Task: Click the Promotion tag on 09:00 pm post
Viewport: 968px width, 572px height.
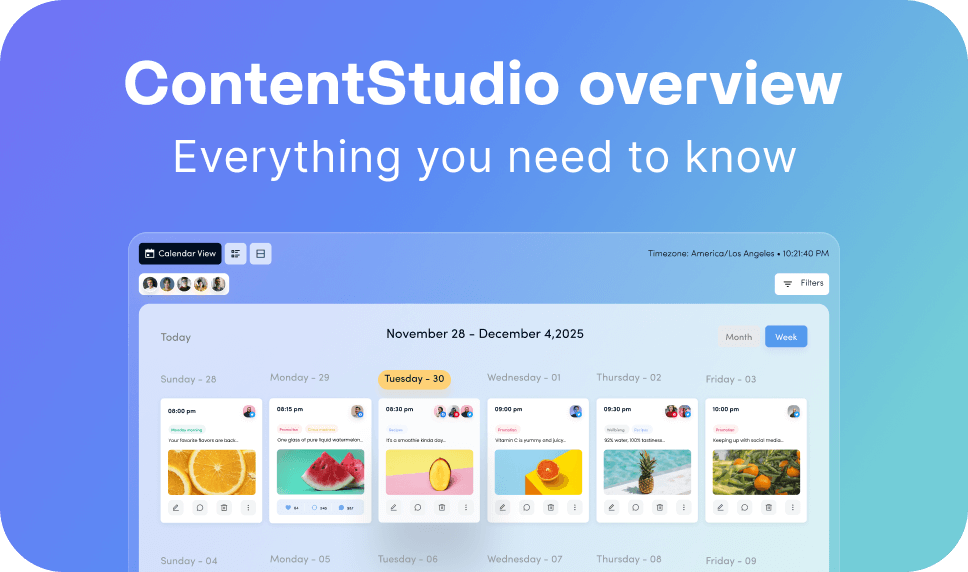Action: pos(507,430)
